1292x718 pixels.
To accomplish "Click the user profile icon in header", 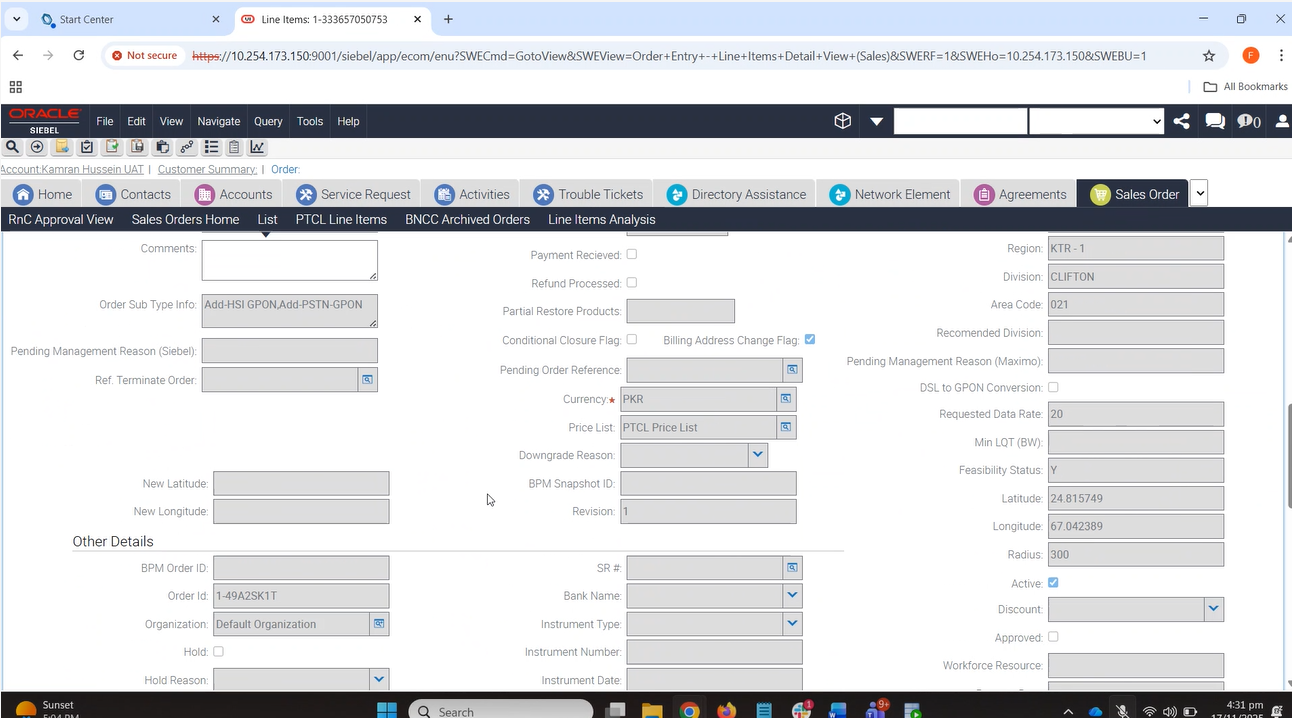I will coord(1282,121).
